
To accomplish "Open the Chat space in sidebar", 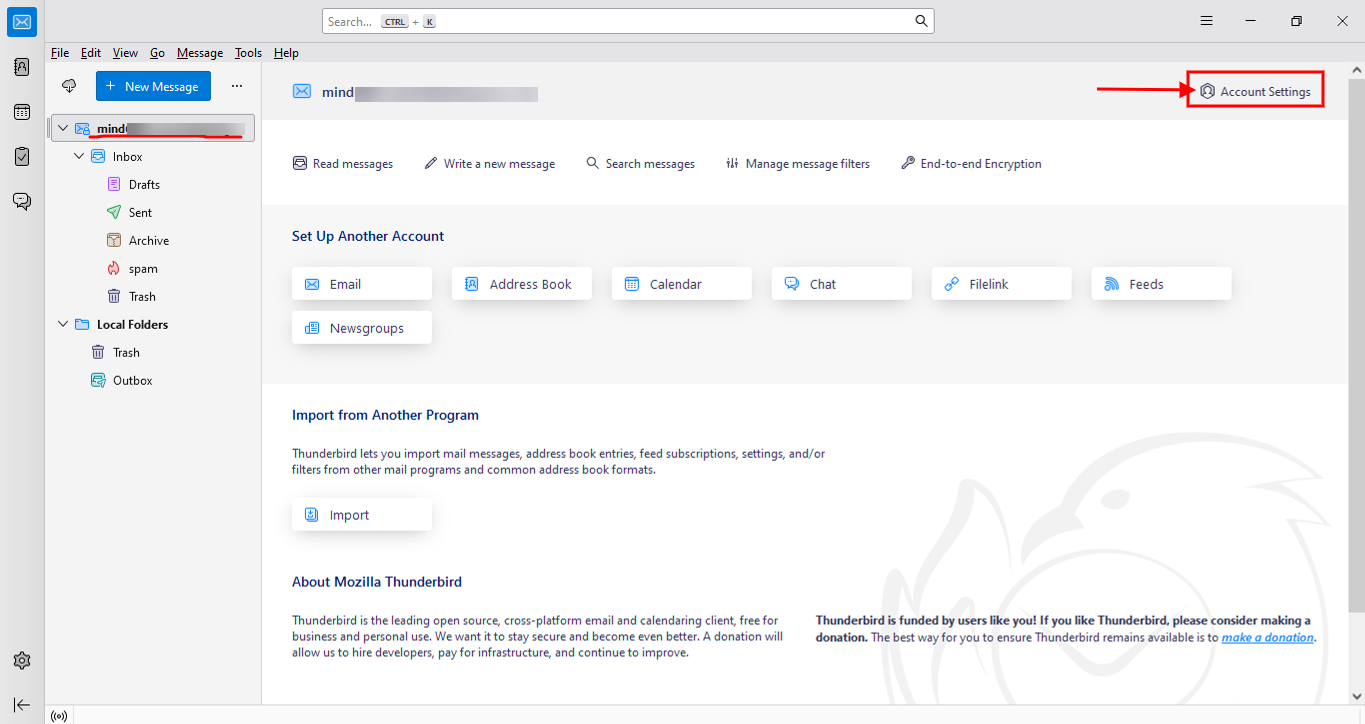I will [x=22, y=201].
